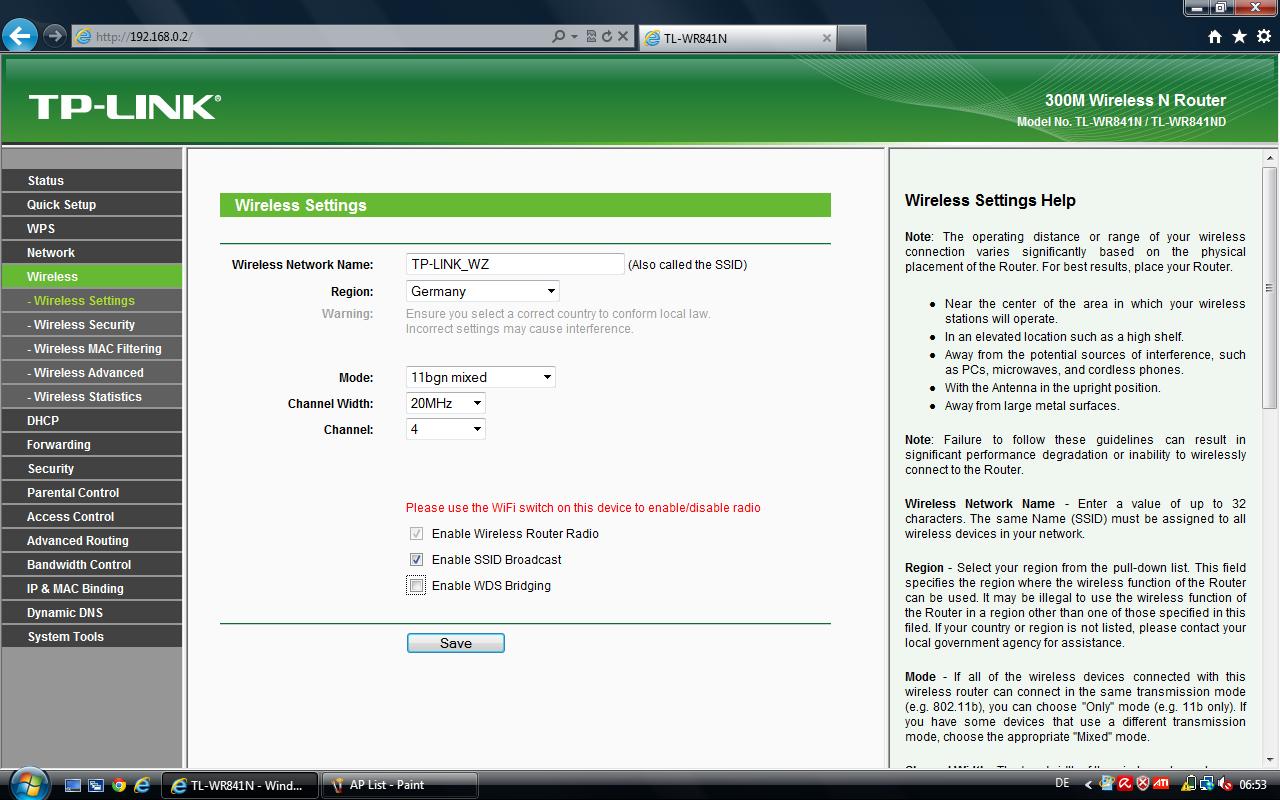Open Wireless Settings submenu item
Image resolution: width=1280 pixels, height=800 pixels.
coord(92,300)
